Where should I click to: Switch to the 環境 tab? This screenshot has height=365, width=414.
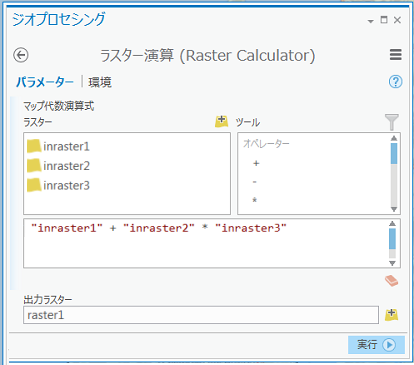click(100, 82)
